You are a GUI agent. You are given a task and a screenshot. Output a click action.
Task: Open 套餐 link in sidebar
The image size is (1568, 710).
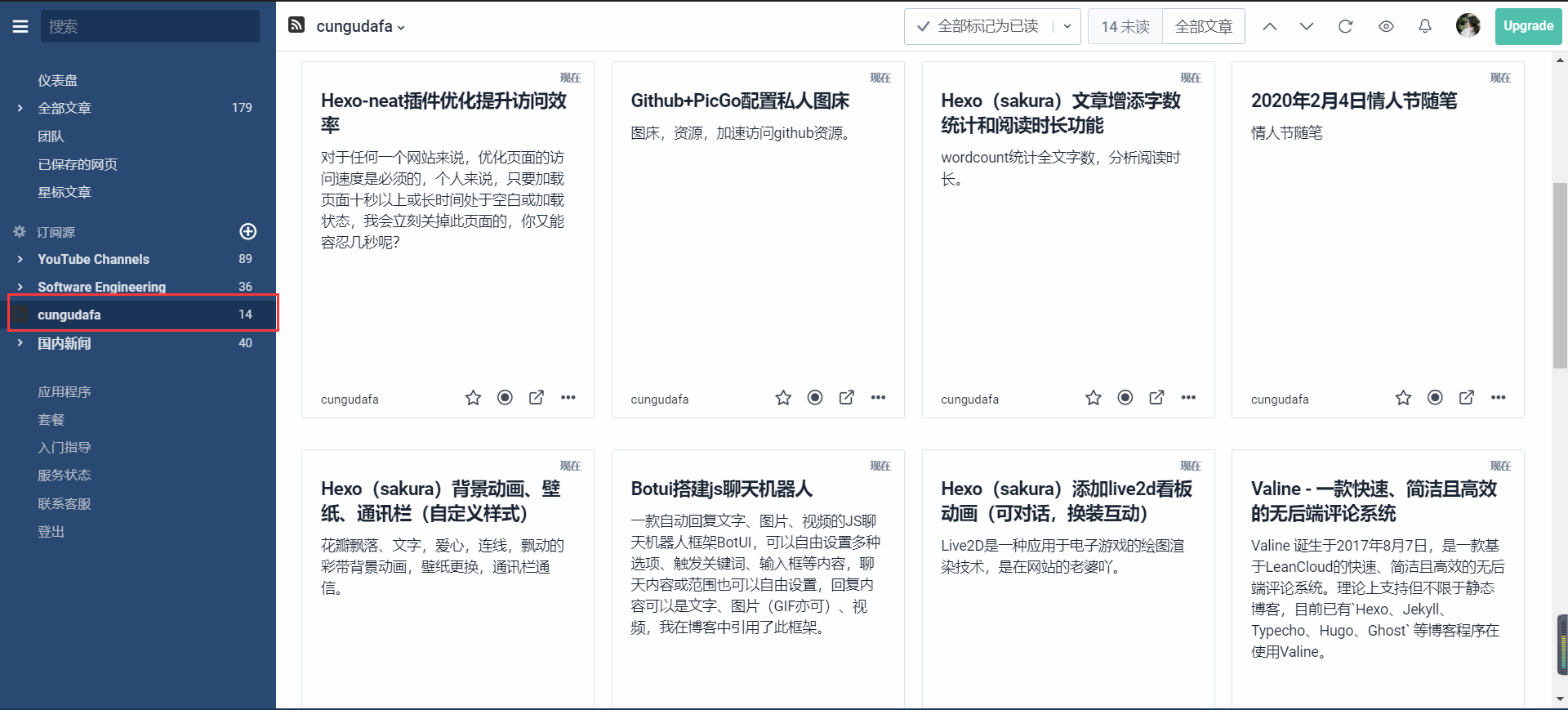tap(51, 419)
